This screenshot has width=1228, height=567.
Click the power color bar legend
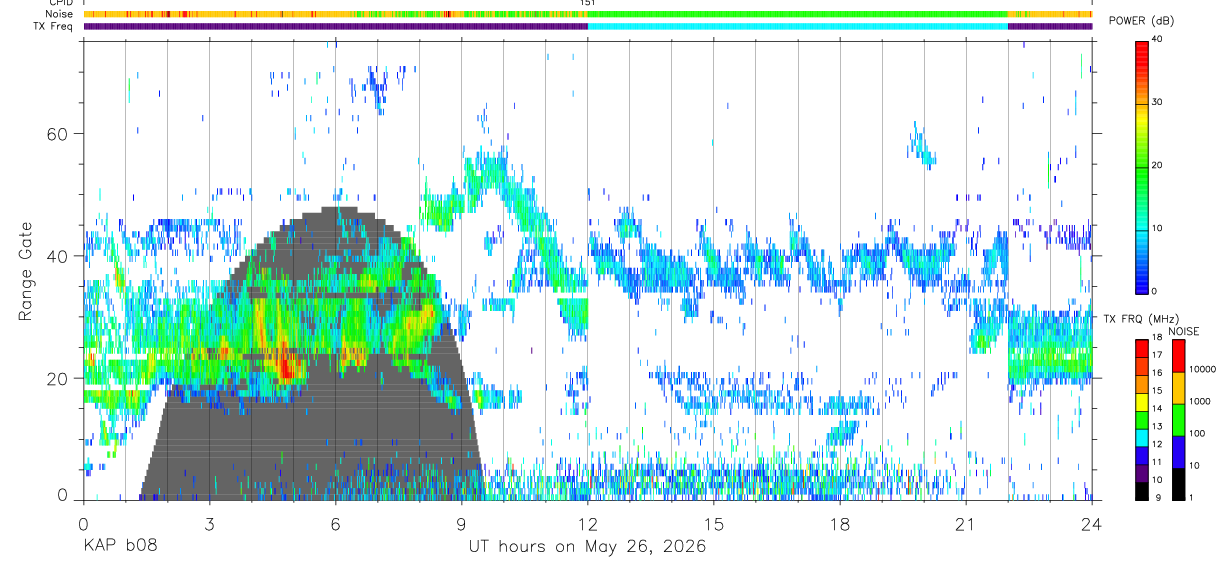tap(1142, 166)
